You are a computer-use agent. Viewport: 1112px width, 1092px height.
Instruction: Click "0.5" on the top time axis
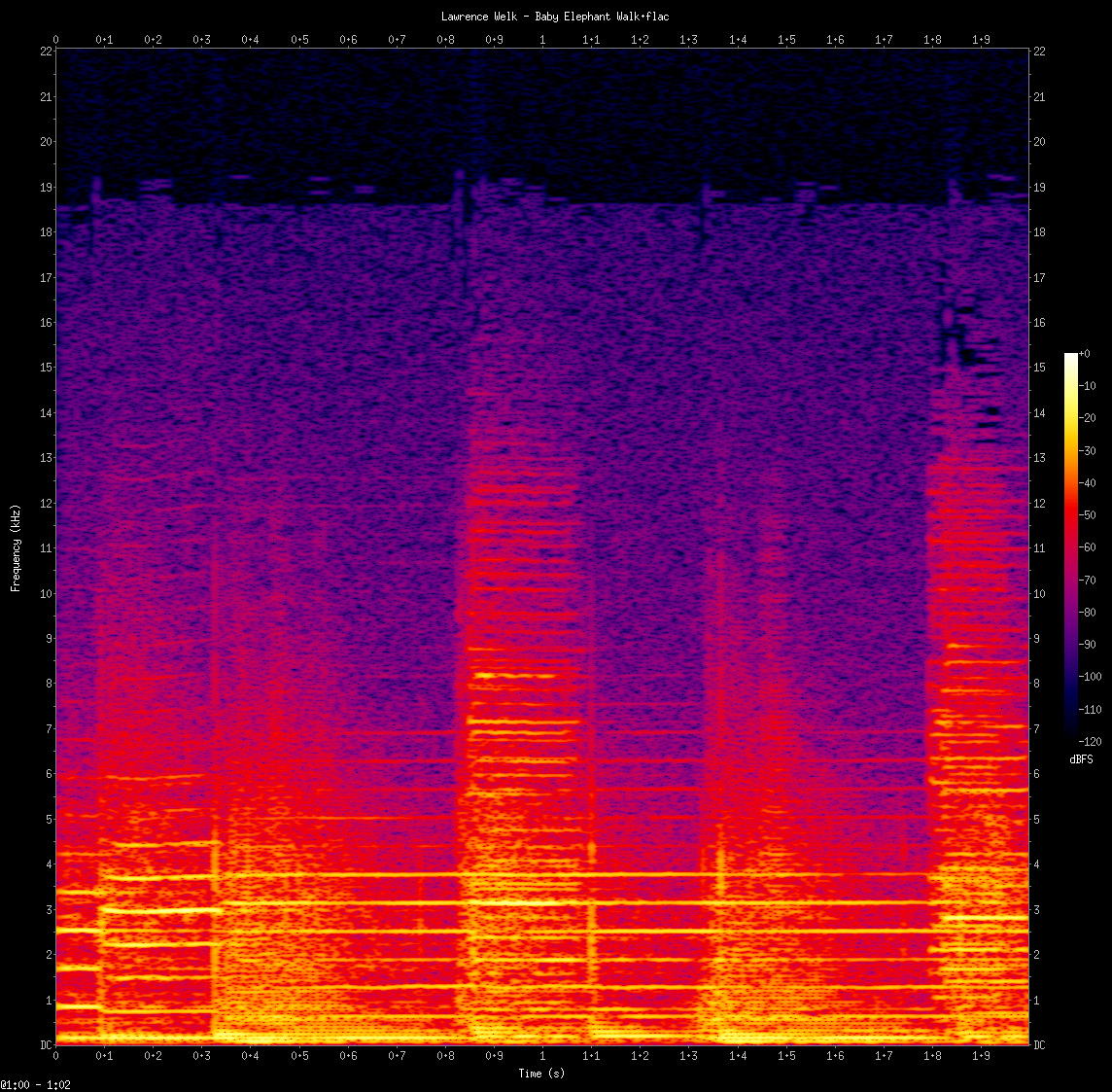click(299, 40)
